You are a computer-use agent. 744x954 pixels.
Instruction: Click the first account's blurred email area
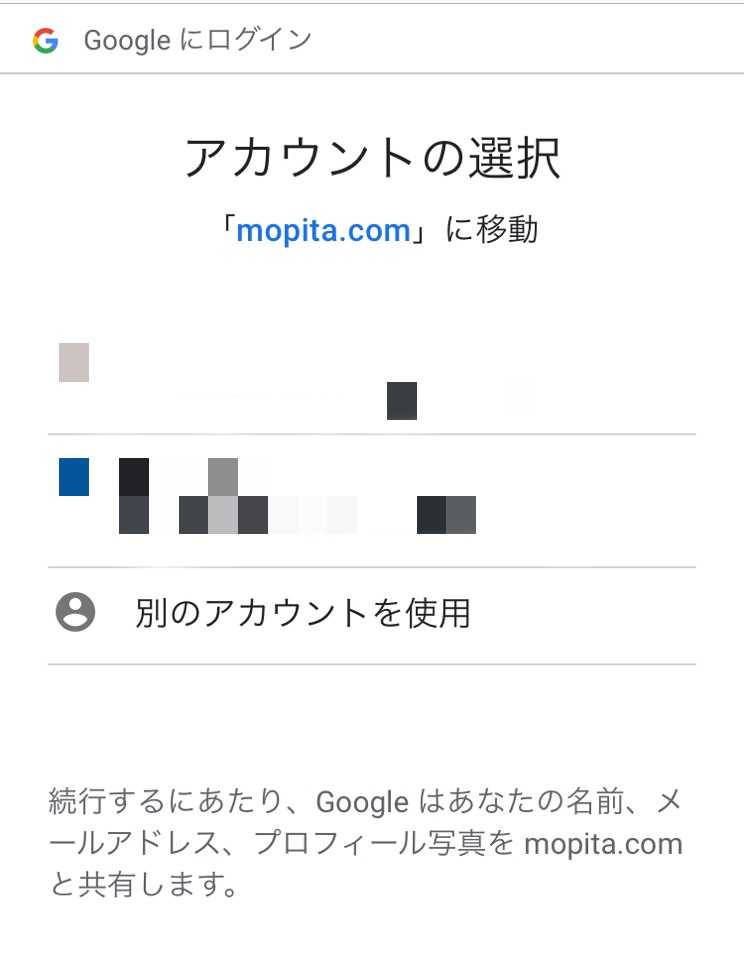(x=359, y=401)
